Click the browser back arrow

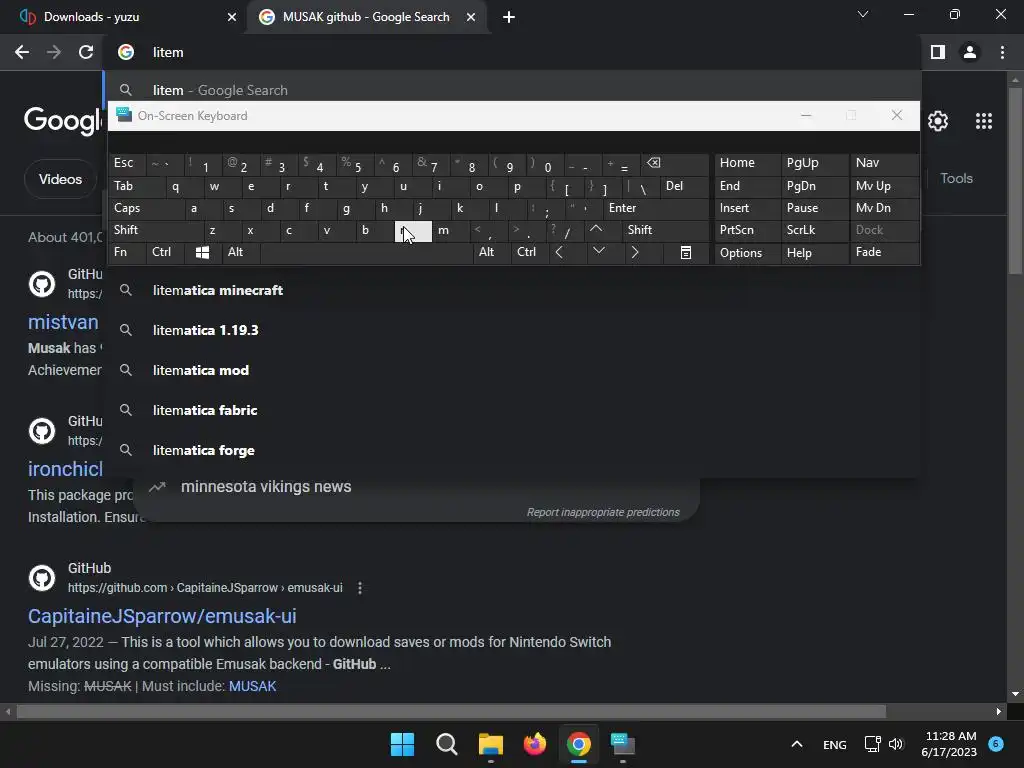click(x=22, y=52)
